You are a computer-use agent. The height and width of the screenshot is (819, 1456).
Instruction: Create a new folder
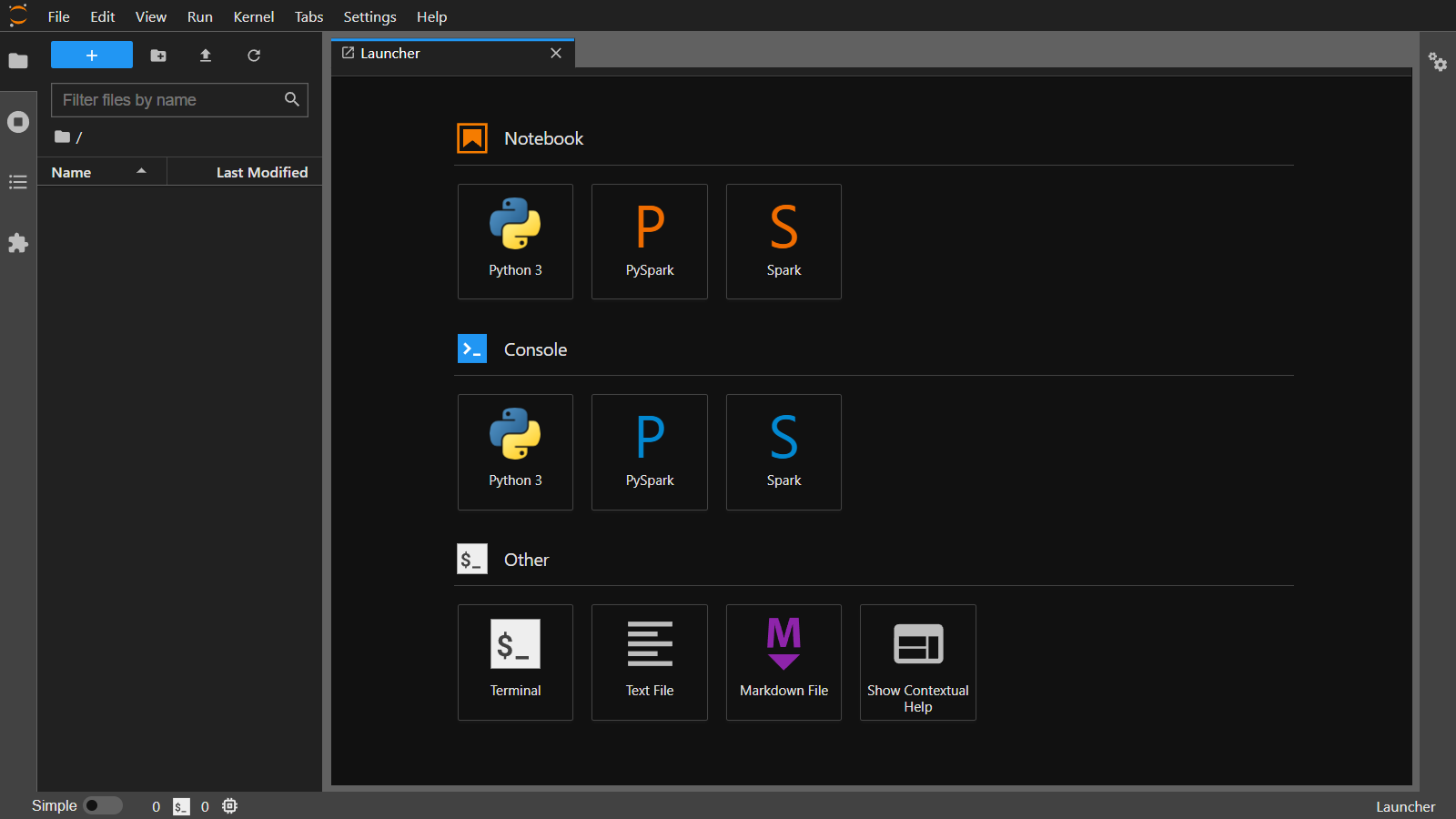pyautogui.click(x=158, y=56)
